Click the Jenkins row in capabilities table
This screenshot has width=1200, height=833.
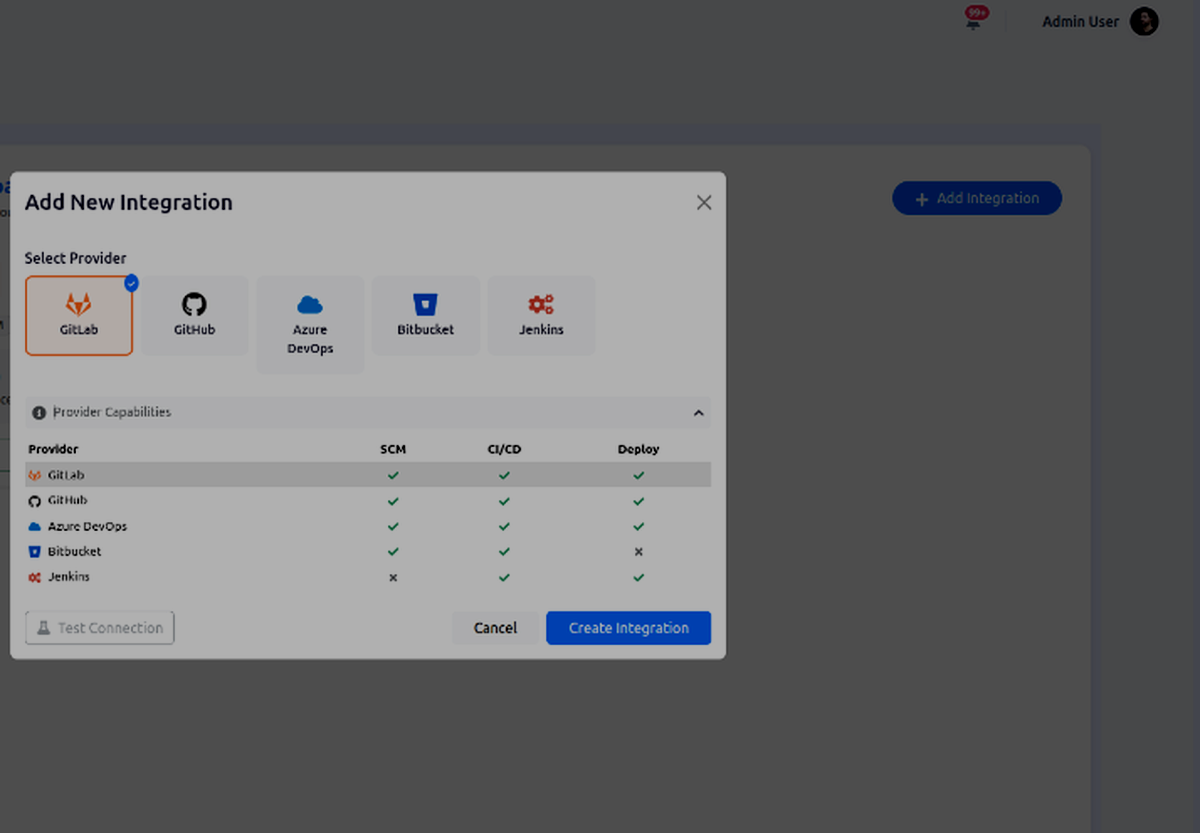pos(368,577)
